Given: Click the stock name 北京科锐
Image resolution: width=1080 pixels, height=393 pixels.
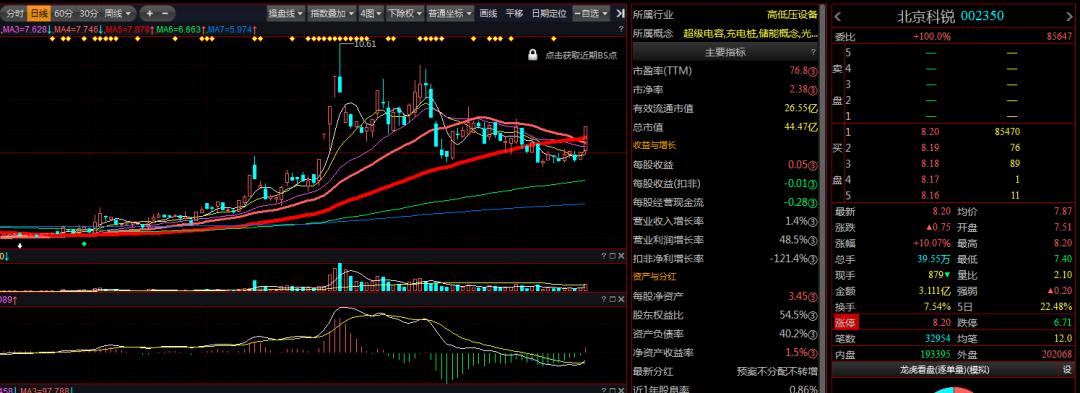Looking at the screenshot, I should pyautogui.click(x=926, y=17).
